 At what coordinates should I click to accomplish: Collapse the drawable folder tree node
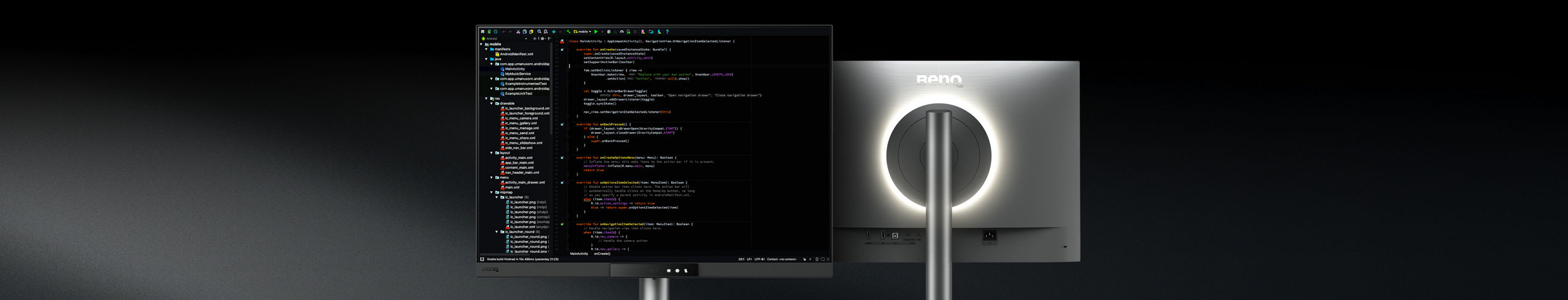[x=491, y=103]
